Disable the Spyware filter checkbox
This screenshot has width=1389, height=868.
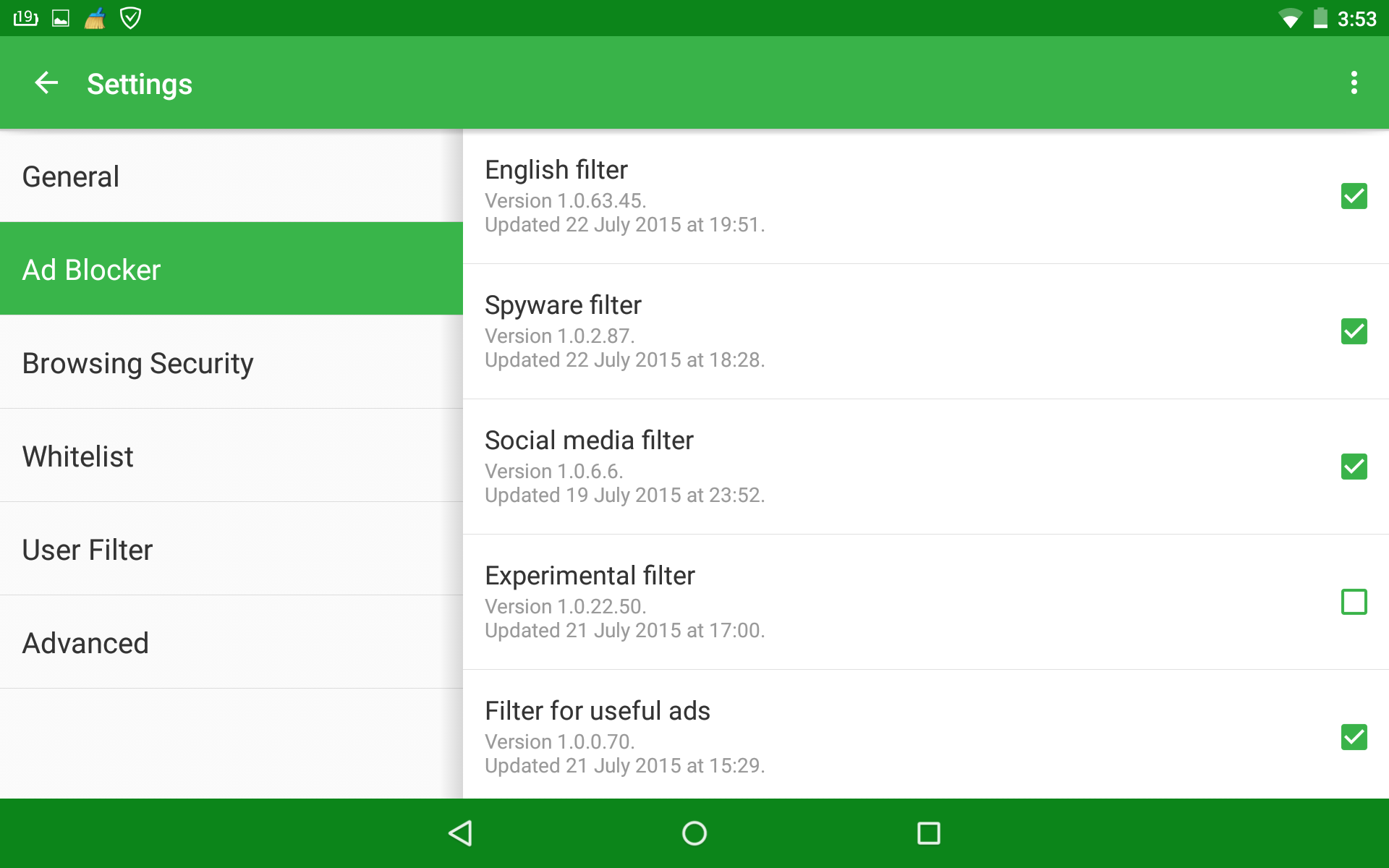[x=1353, y=330]
